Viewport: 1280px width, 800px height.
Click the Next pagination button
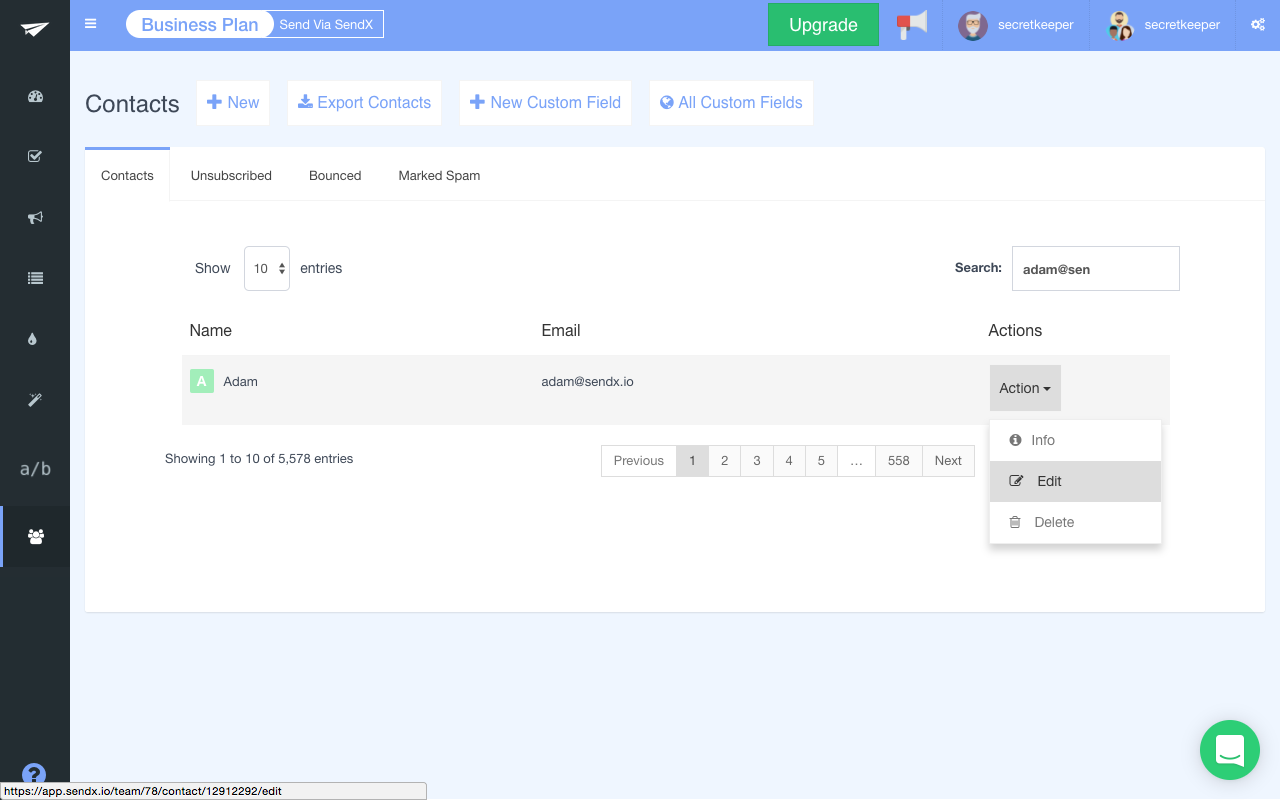(948, 460)
